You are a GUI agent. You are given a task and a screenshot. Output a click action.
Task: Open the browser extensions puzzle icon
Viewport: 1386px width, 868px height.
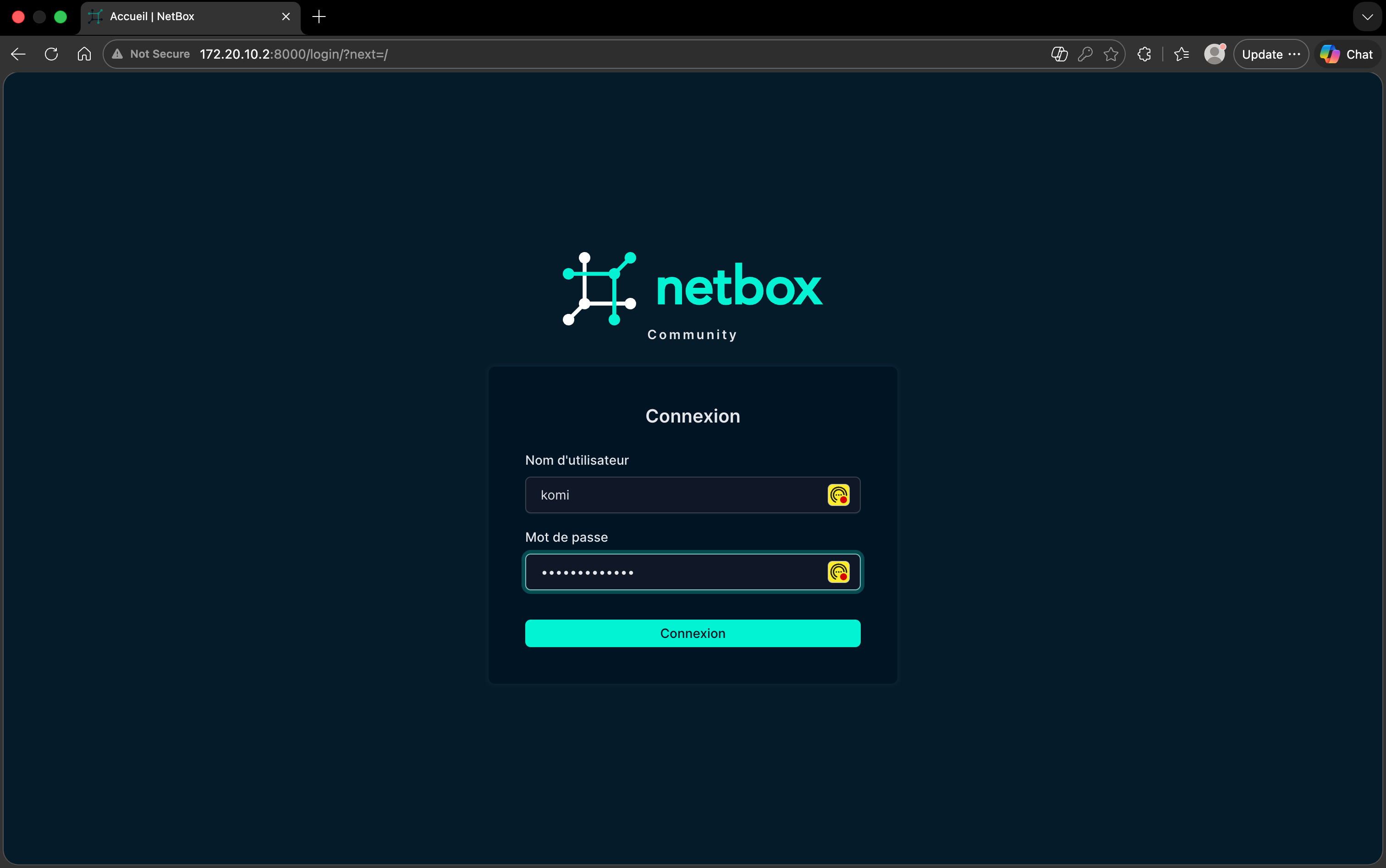coord(1144,54)
